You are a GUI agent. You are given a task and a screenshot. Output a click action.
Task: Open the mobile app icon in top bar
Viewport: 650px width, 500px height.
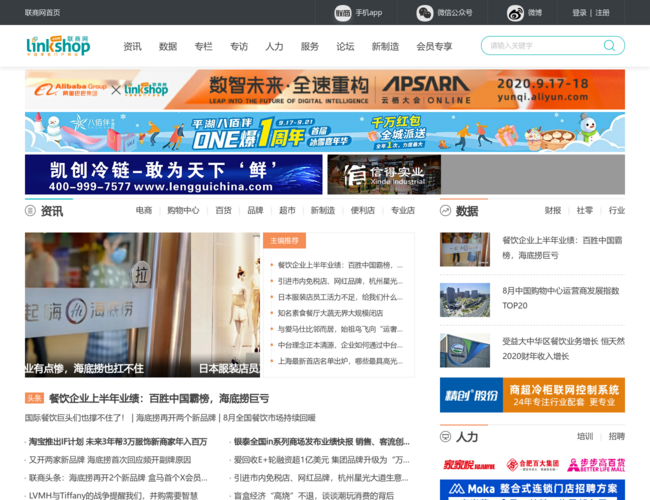coord(342,13)
